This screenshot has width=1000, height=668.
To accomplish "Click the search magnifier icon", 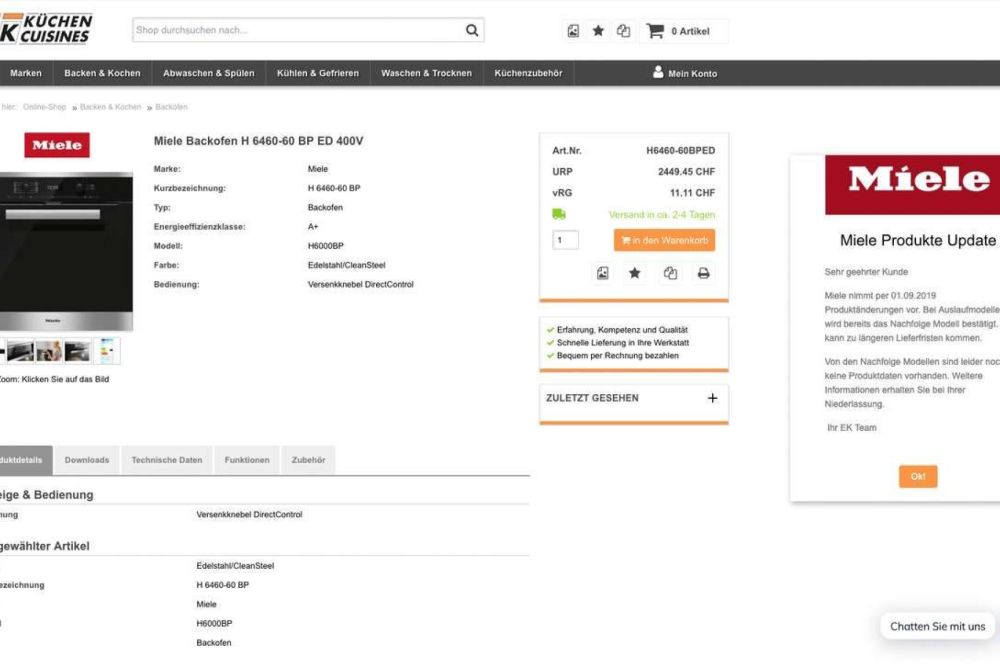I will pos(472,30).
